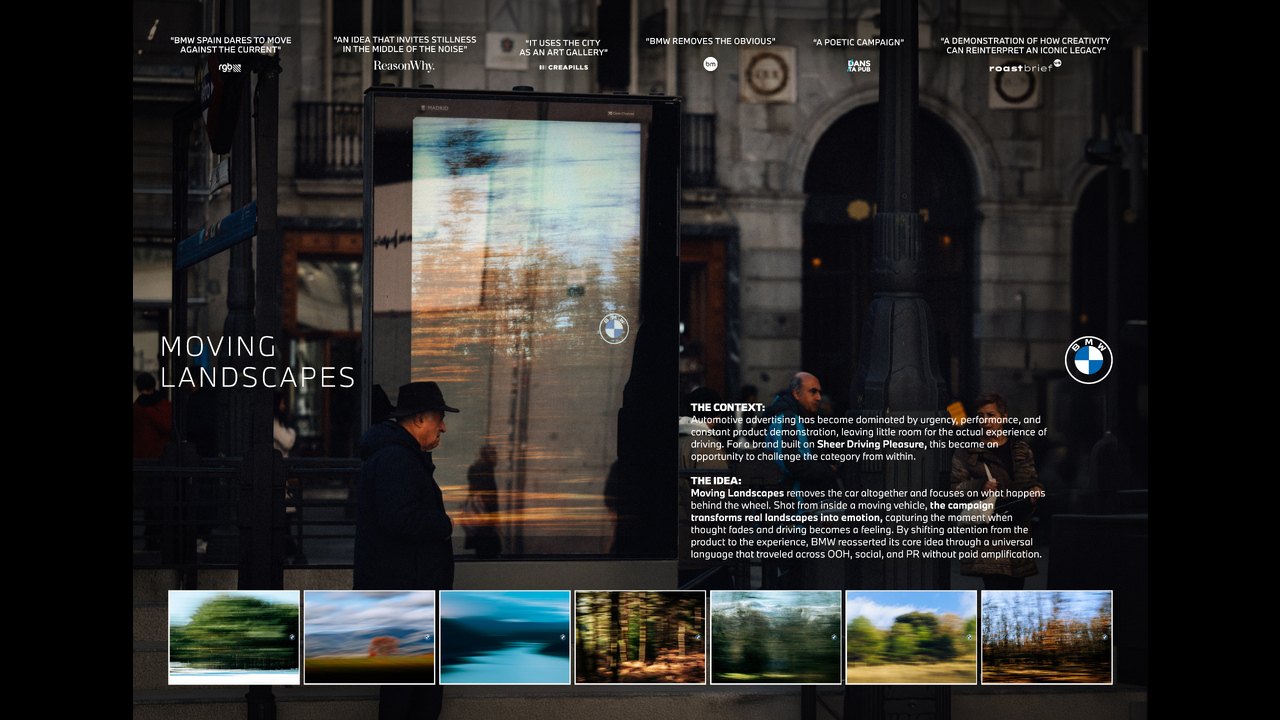Click the large BMW roundel logo
The image size is (1280, 720).
tap(1089, 360)
